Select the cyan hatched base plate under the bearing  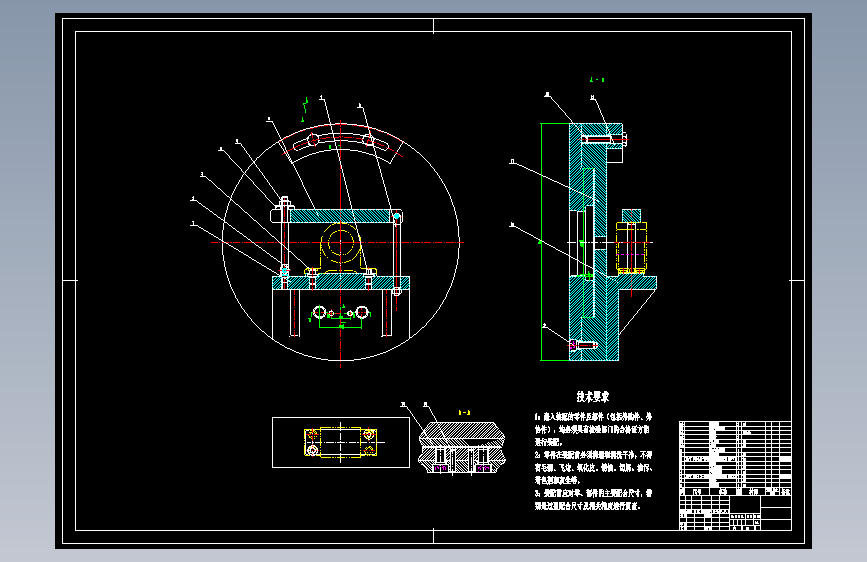(341, 283)
